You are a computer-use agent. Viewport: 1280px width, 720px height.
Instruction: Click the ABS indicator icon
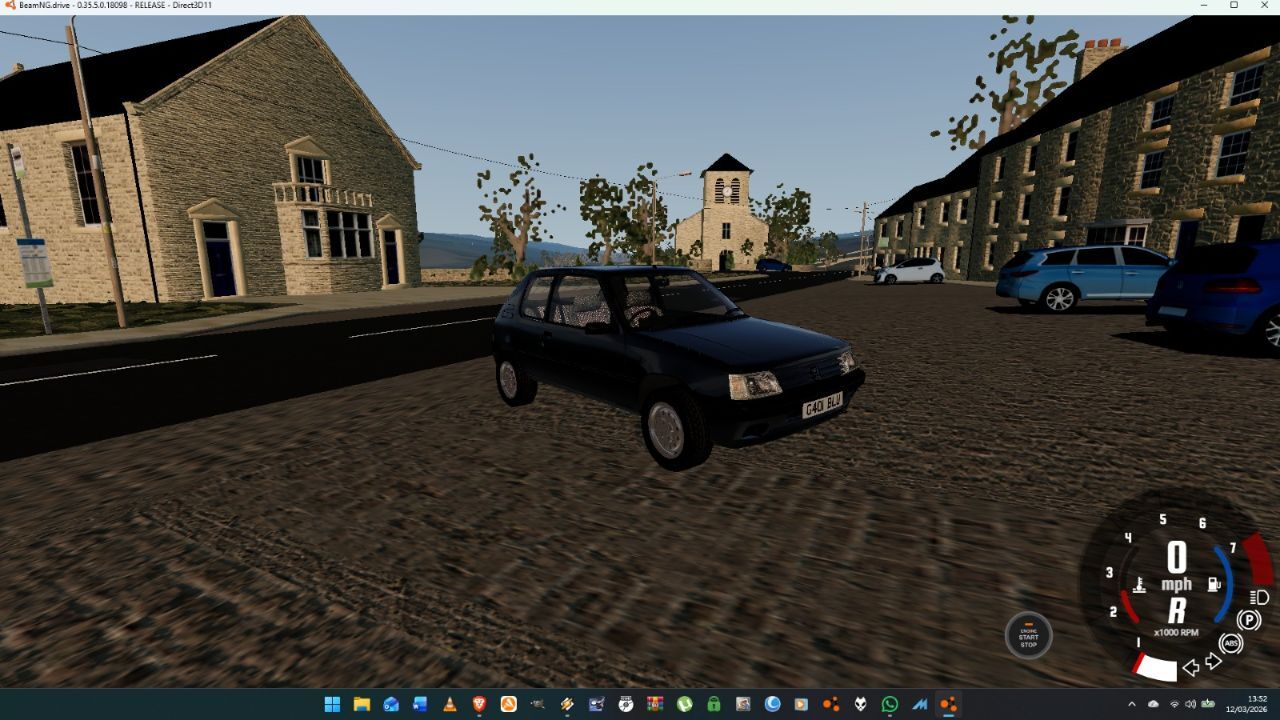pos(1232,643)
